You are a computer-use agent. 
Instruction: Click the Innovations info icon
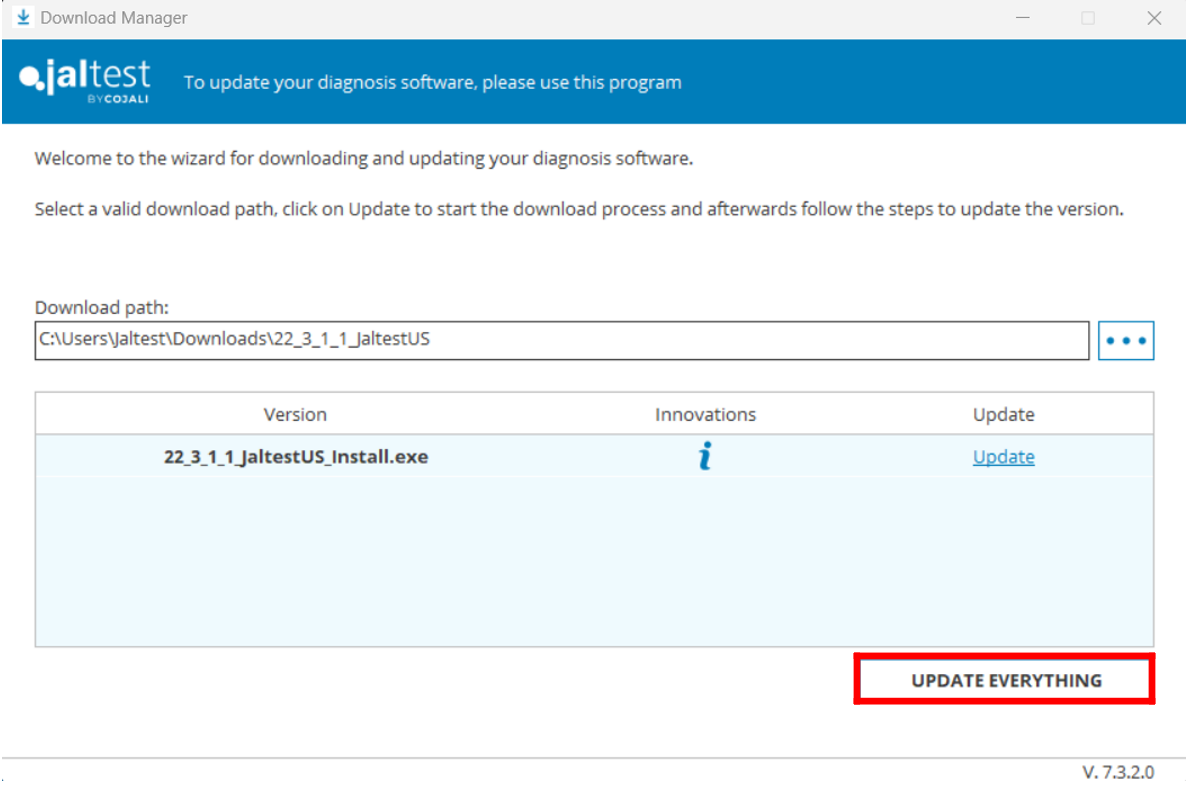pos(705,456)
